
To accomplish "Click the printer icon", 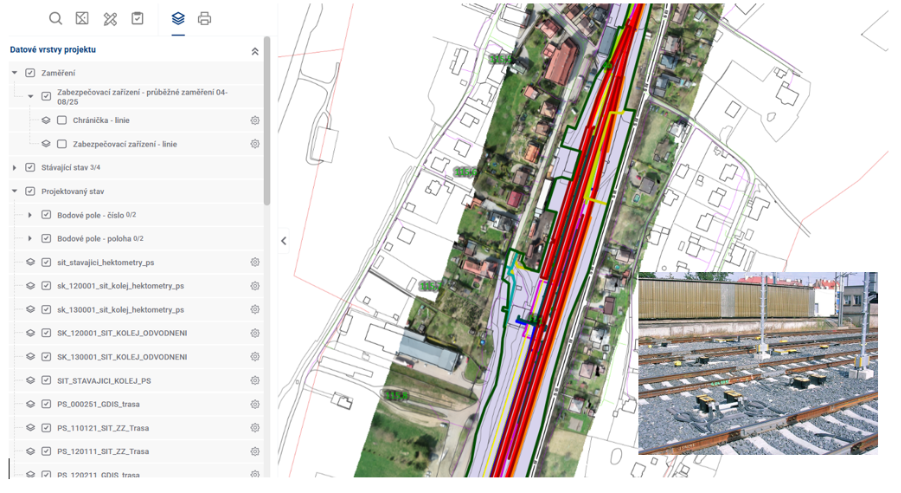I will pos(204,18).
